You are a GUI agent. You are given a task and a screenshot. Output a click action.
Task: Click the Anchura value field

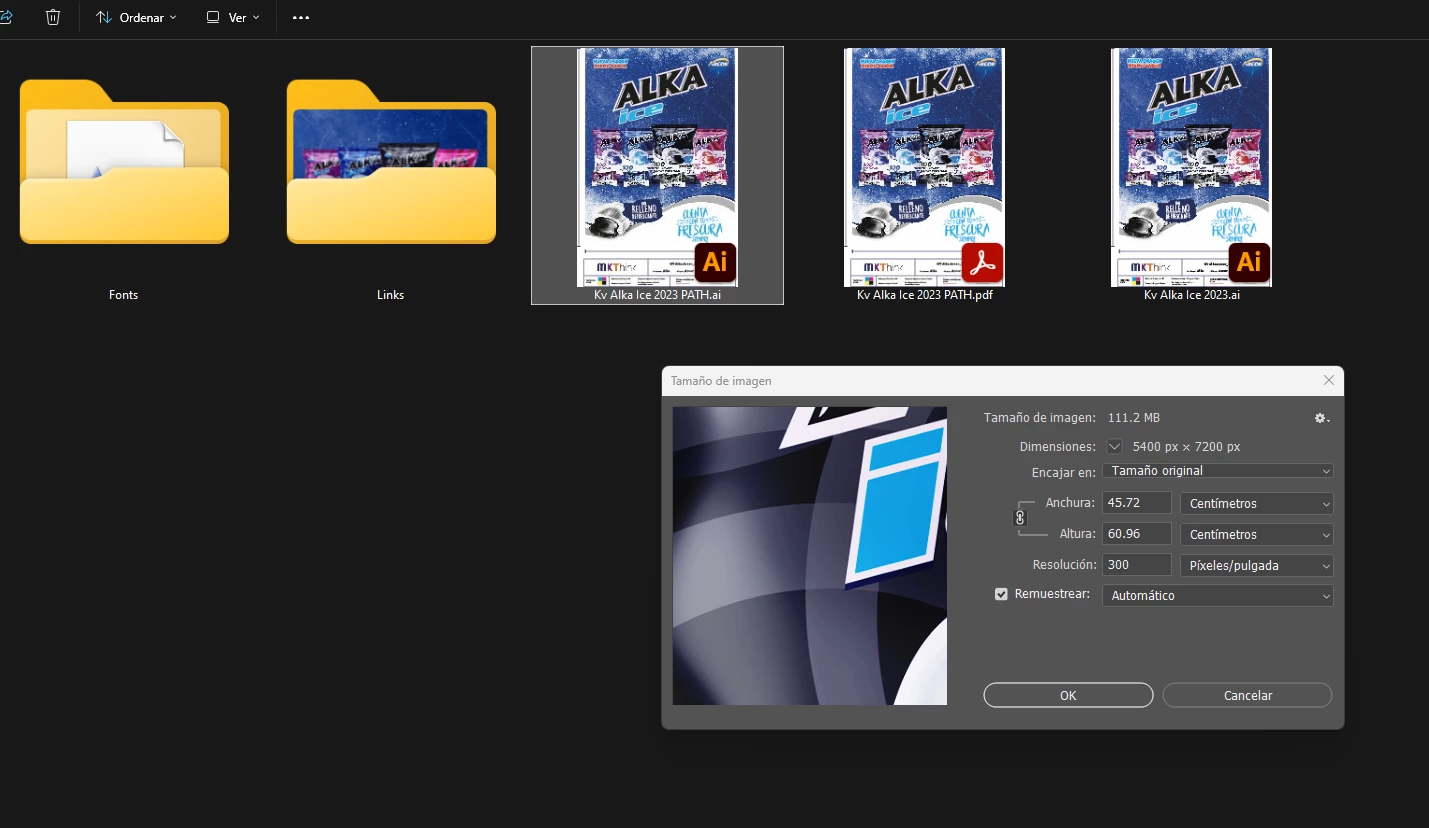1137,503
